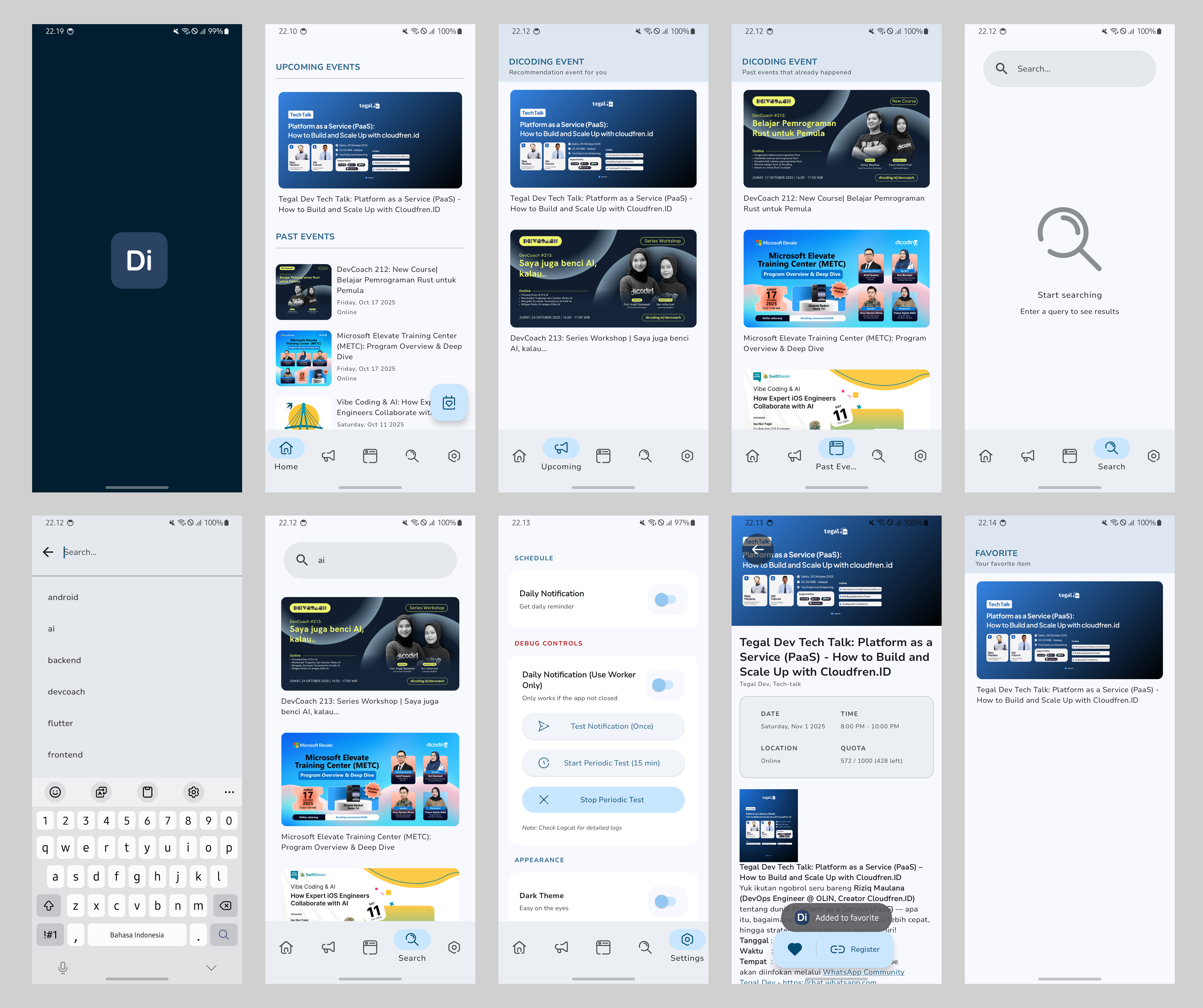Viewport: 1203px width, 1008px height.
Task: Switch to the labeled 'Upcoming' bottom tab
Action: tap(561, 455)
